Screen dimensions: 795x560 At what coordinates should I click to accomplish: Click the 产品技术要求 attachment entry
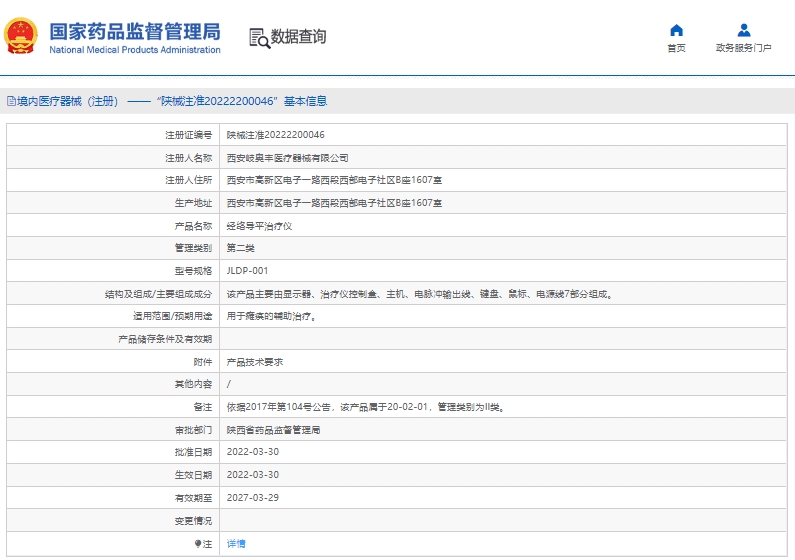click(x=255, y=362)
